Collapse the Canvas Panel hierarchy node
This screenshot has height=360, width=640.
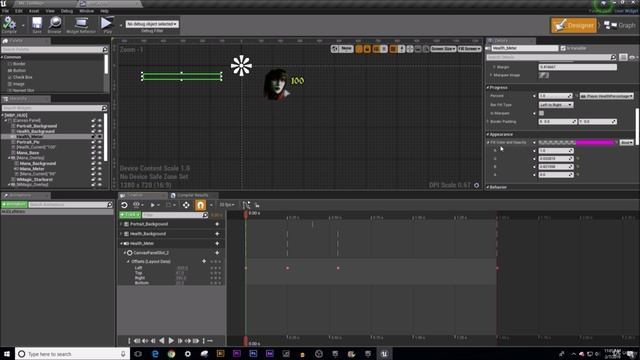tap(6, 120)
